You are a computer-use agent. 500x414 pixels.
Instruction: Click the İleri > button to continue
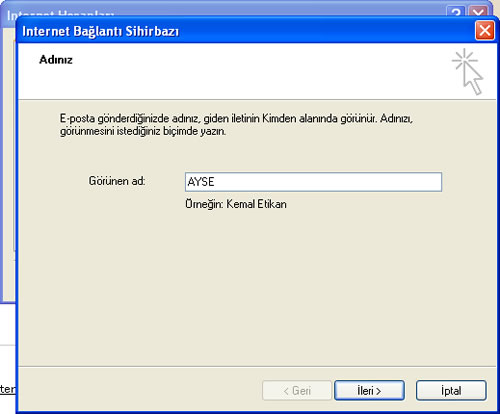[x=369, y=390]
